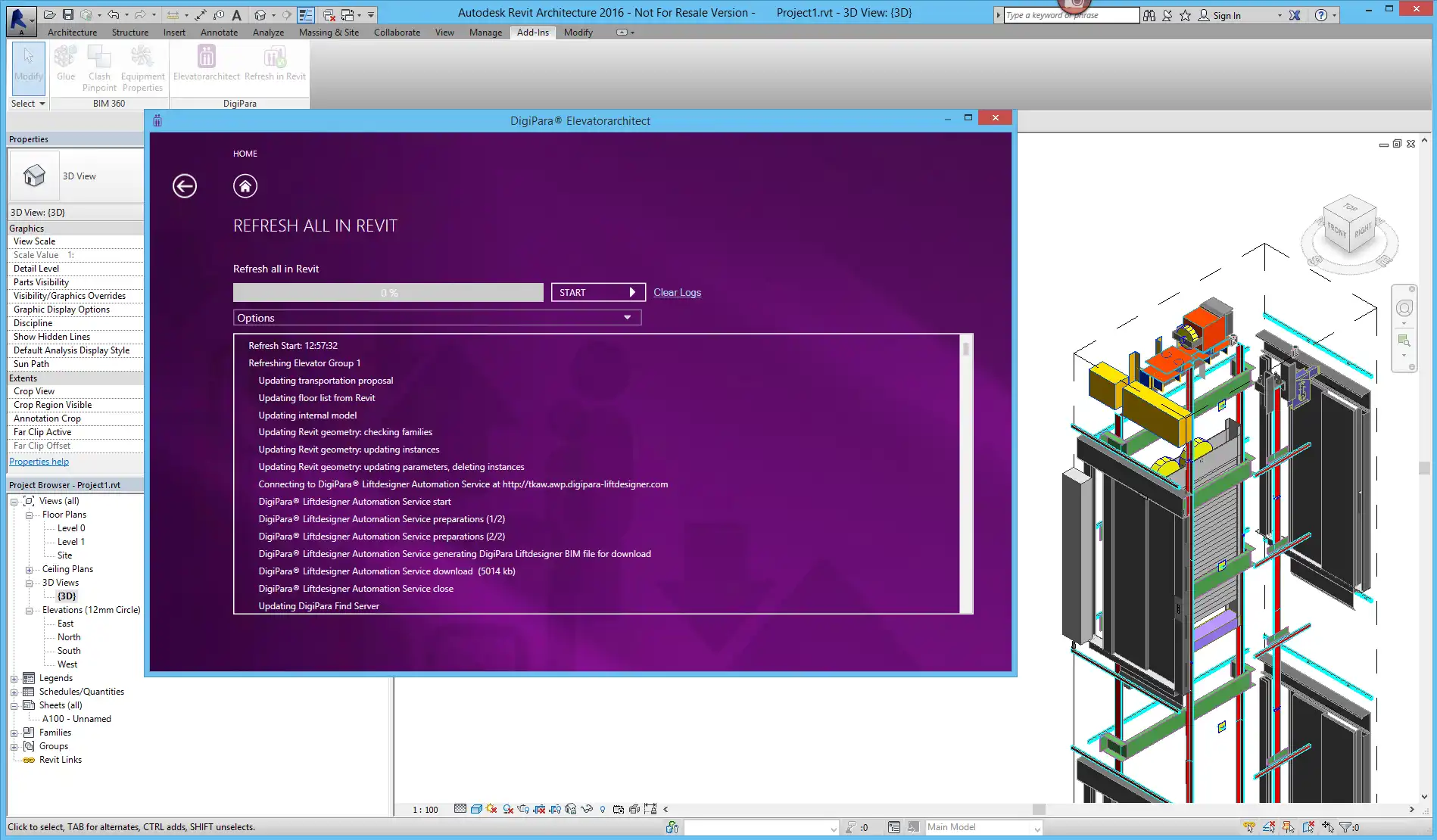Click the back arrow in the Elevatorarchitect window

click(184, 186)
